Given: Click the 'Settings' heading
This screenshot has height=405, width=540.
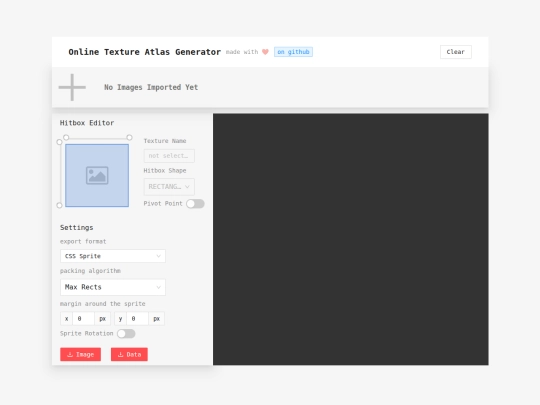Looking at the screenshot, I should point(76,228).
